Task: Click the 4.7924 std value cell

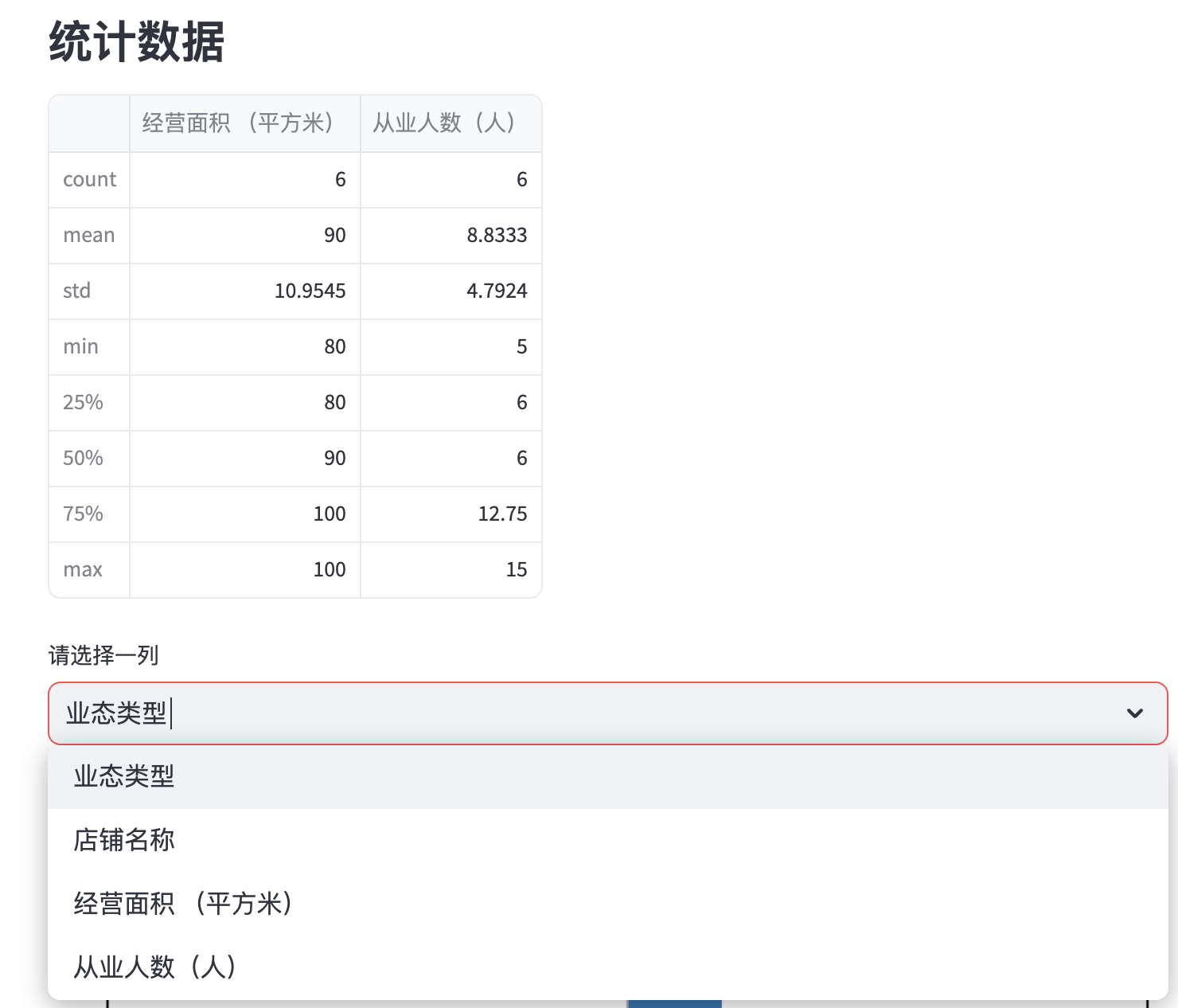Action: (x=451, y=291)
